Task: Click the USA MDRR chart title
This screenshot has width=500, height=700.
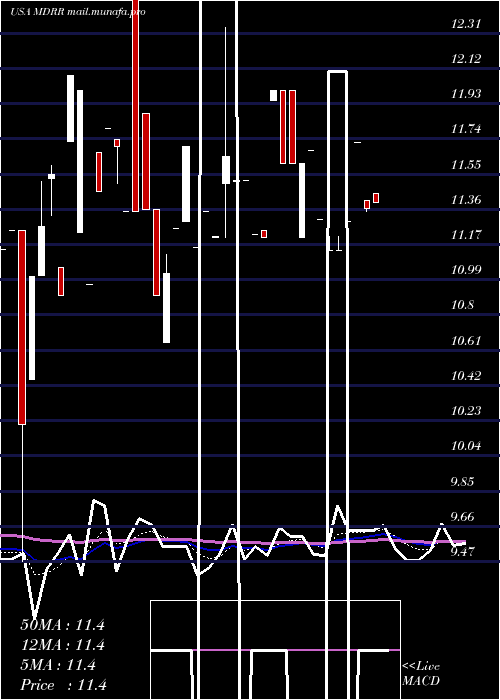Action: (x=78, y=12)
